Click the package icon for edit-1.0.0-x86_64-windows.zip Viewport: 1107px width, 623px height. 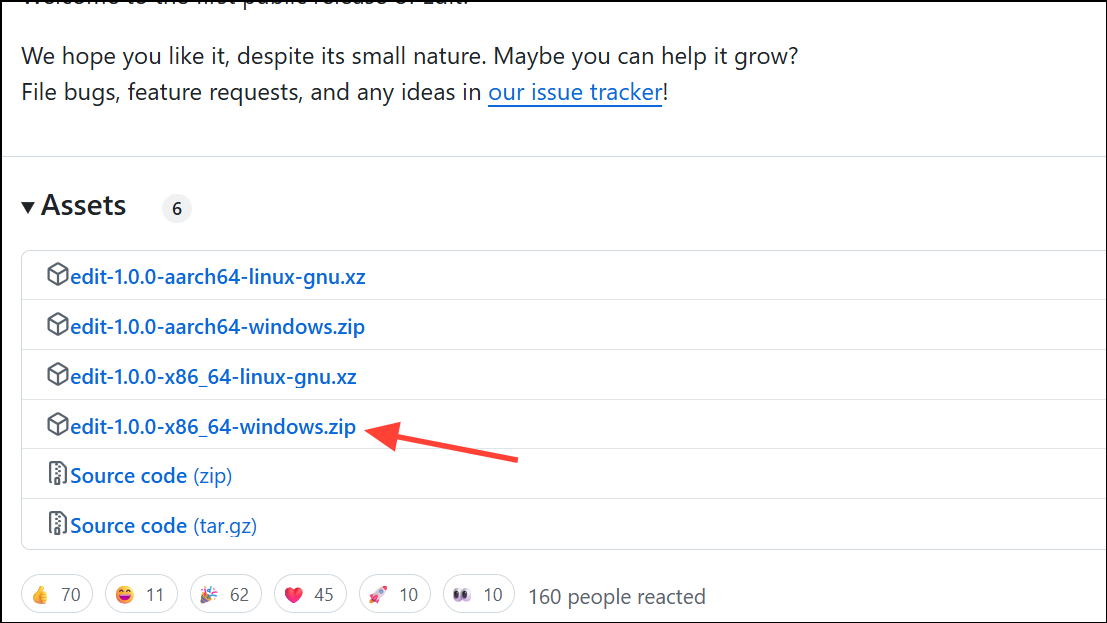click(57, 424)
